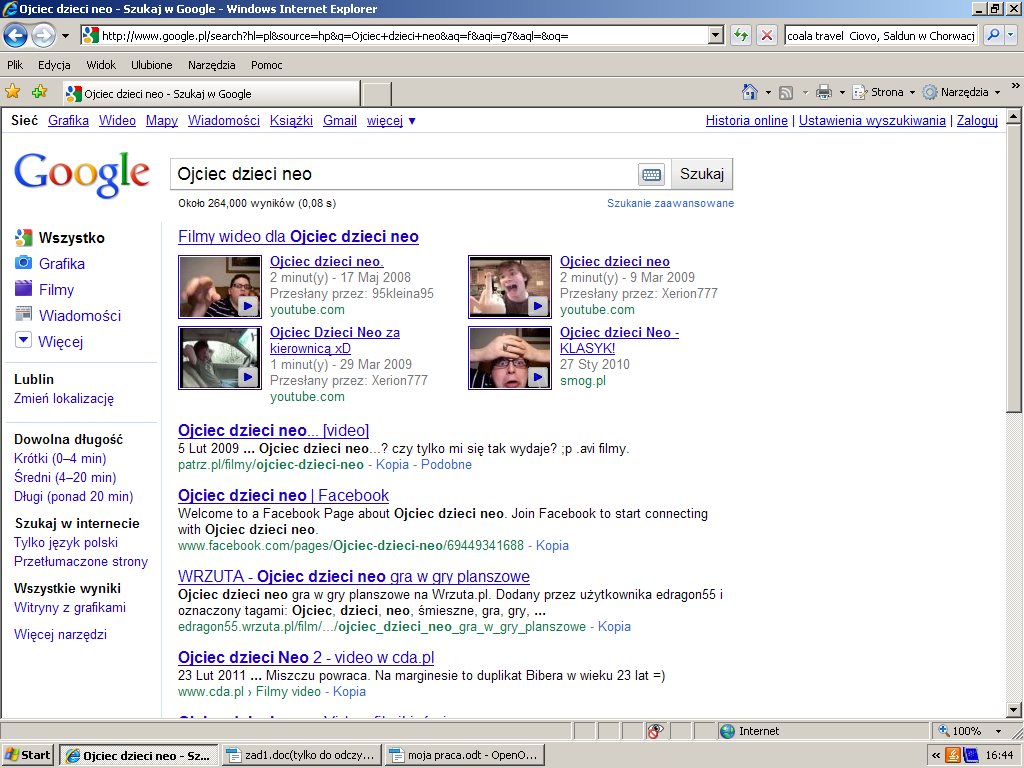Screen dimensions: 1024x768
Task: Open the Szukanie zaawansowane link
Action: 670,203
